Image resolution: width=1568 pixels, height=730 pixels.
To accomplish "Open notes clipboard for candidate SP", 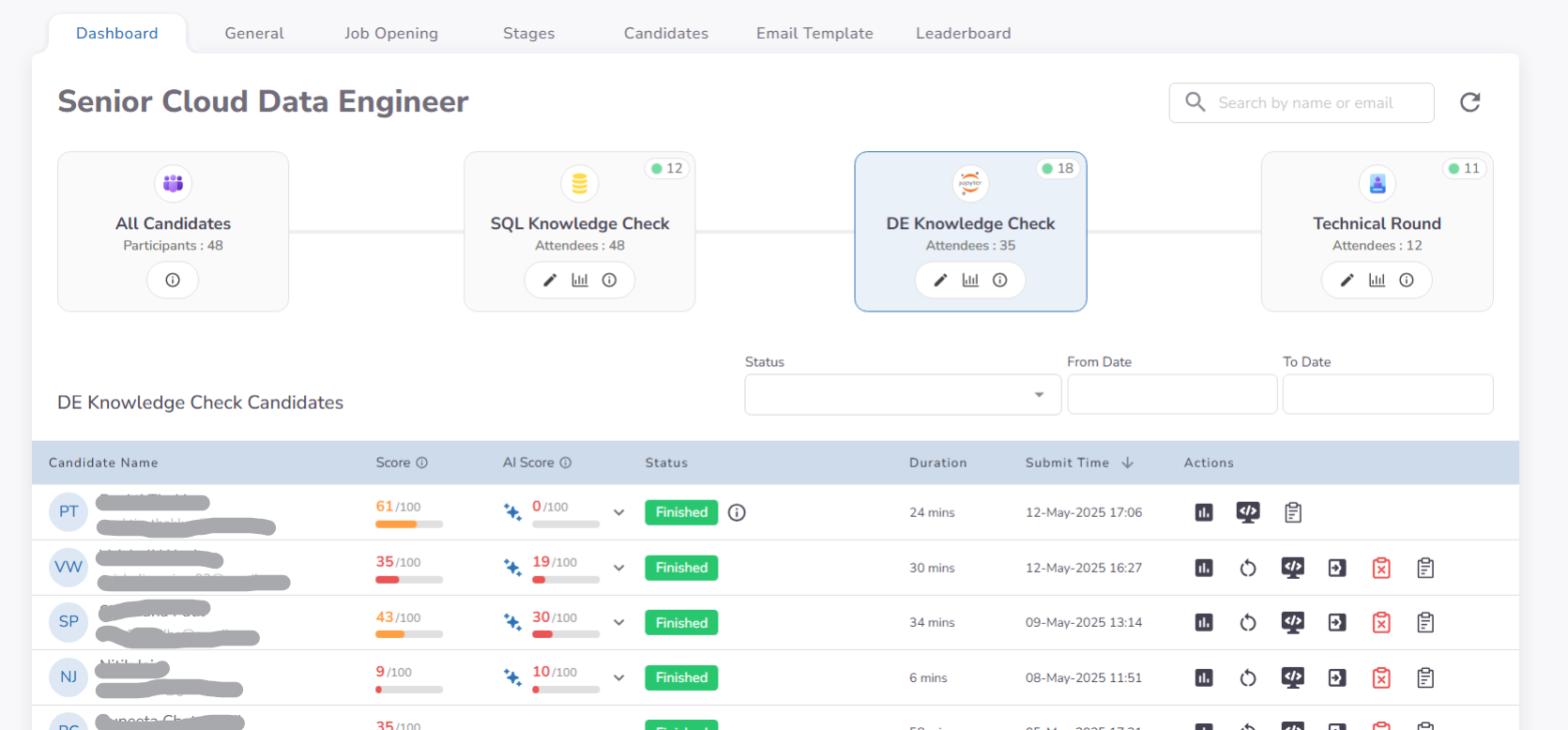I will tap(1425, 622).
